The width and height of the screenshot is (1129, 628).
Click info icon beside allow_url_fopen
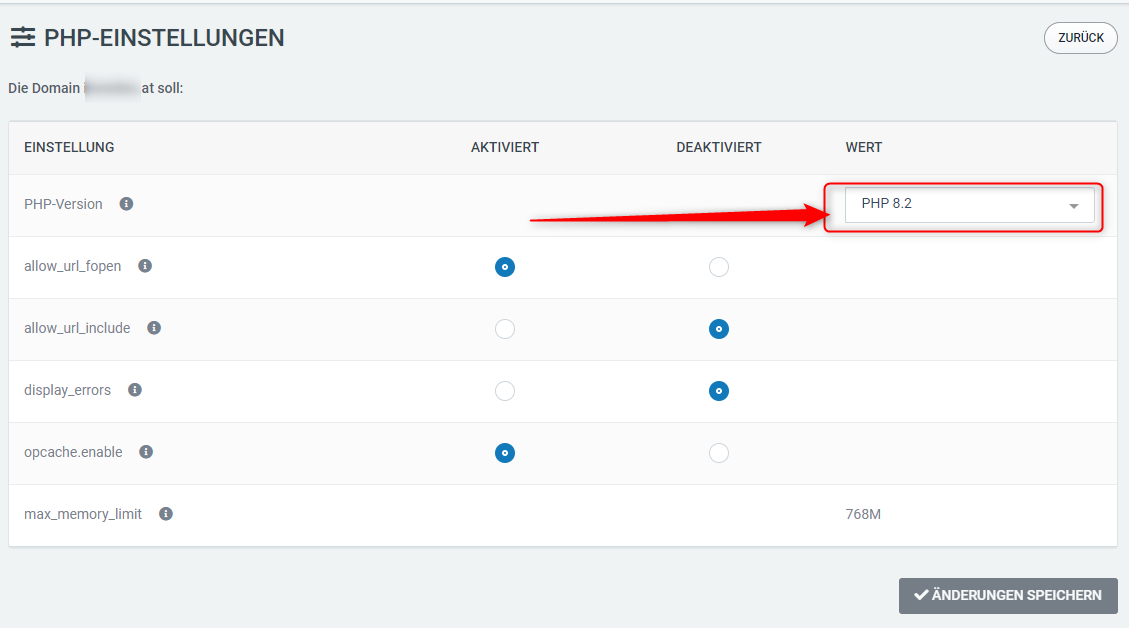click(145, 266)
